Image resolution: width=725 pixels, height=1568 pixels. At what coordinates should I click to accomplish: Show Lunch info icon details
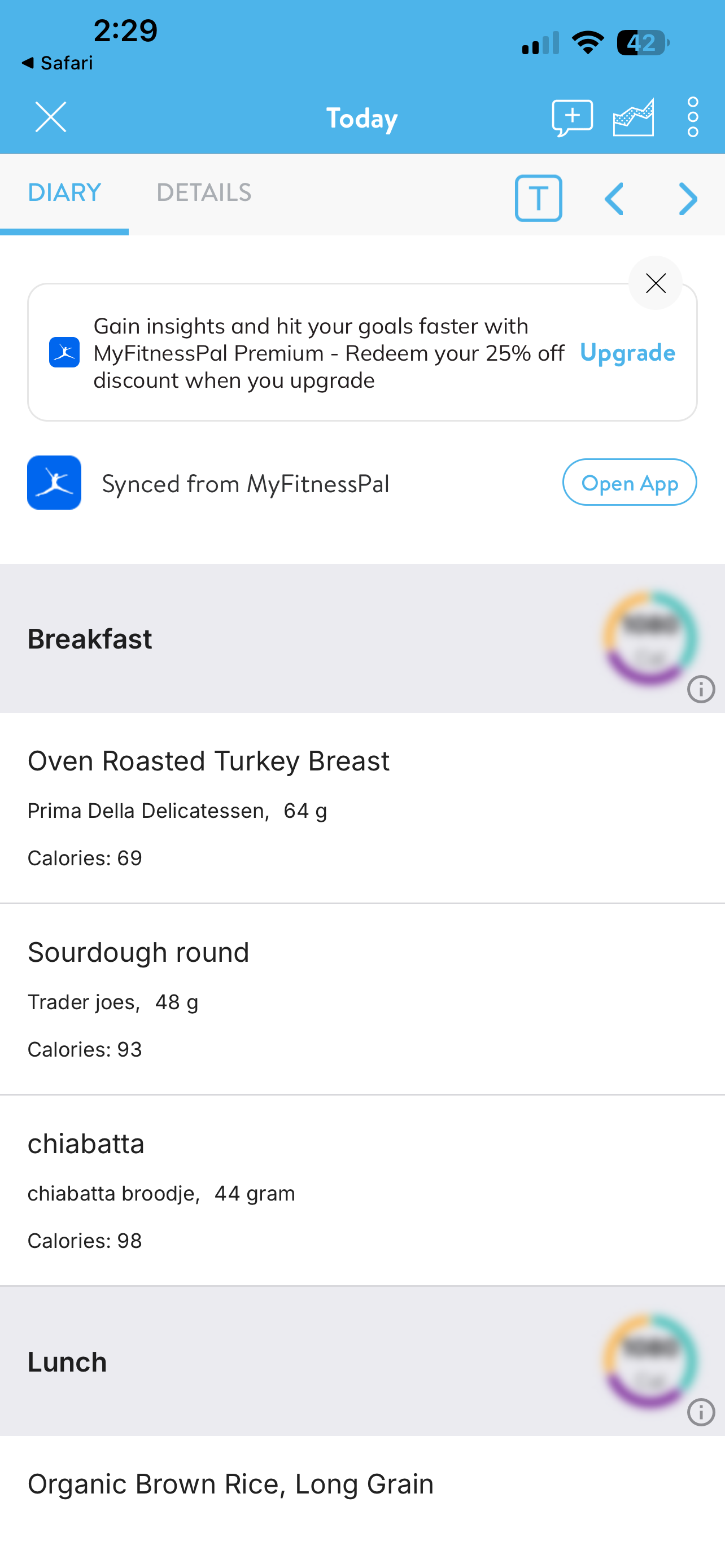pyautogui.click(x=701, y=1412)
